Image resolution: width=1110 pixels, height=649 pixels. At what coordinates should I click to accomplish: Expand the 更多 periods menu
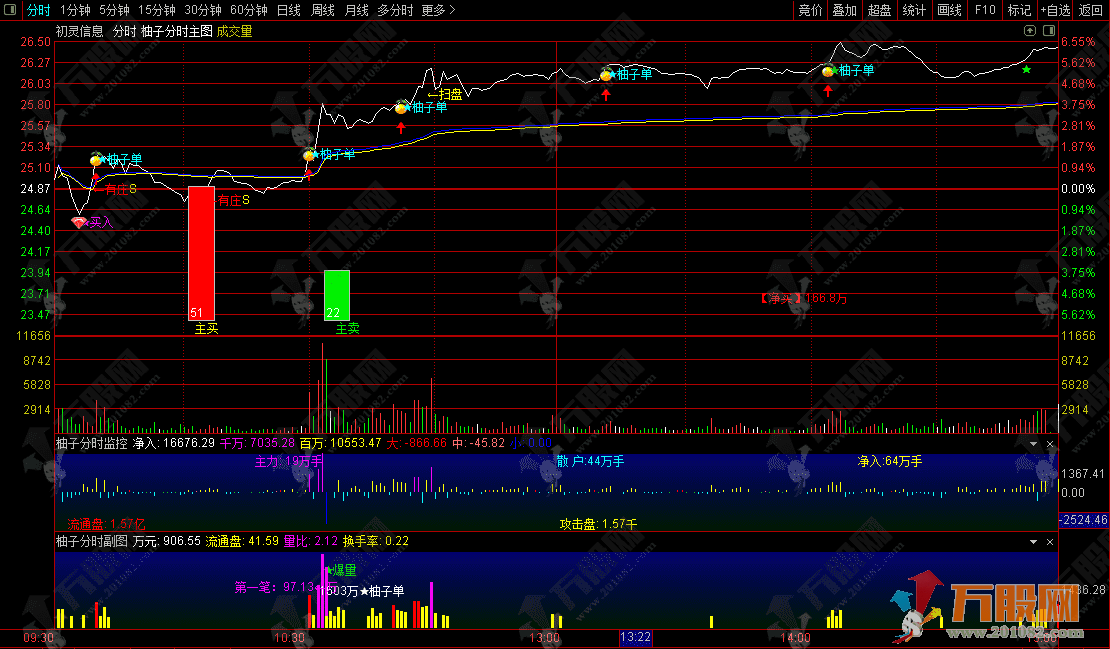pos(438,10)
